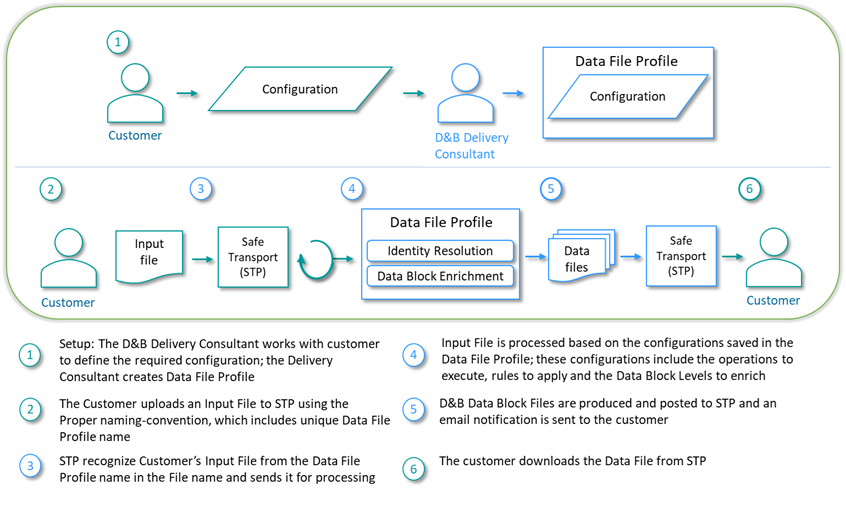Click the legend text starting 'Setup: The D&B Delivery Consultant'

click(219, 360)
